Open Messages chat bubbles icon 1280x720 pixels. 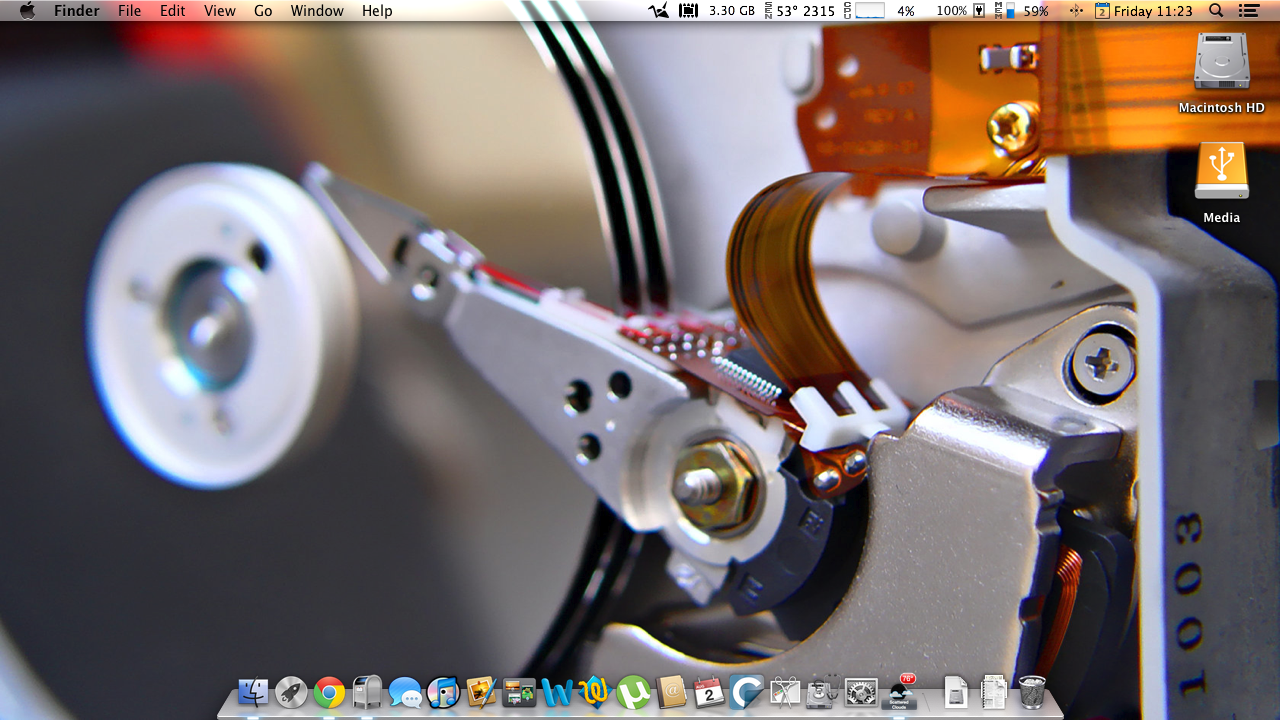[405, 692]
